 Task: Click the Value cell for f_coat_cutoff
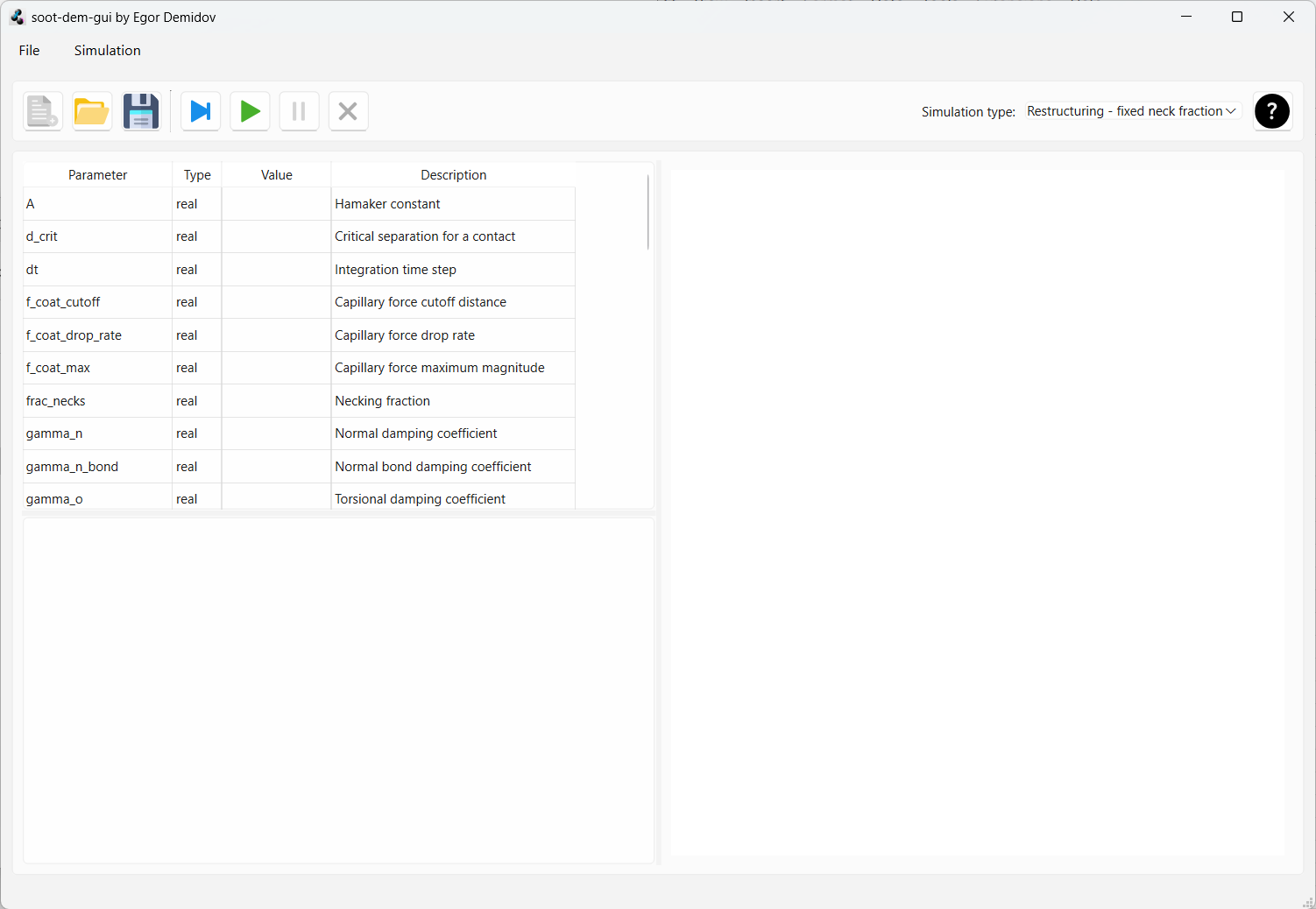click(x=277, y=302)
